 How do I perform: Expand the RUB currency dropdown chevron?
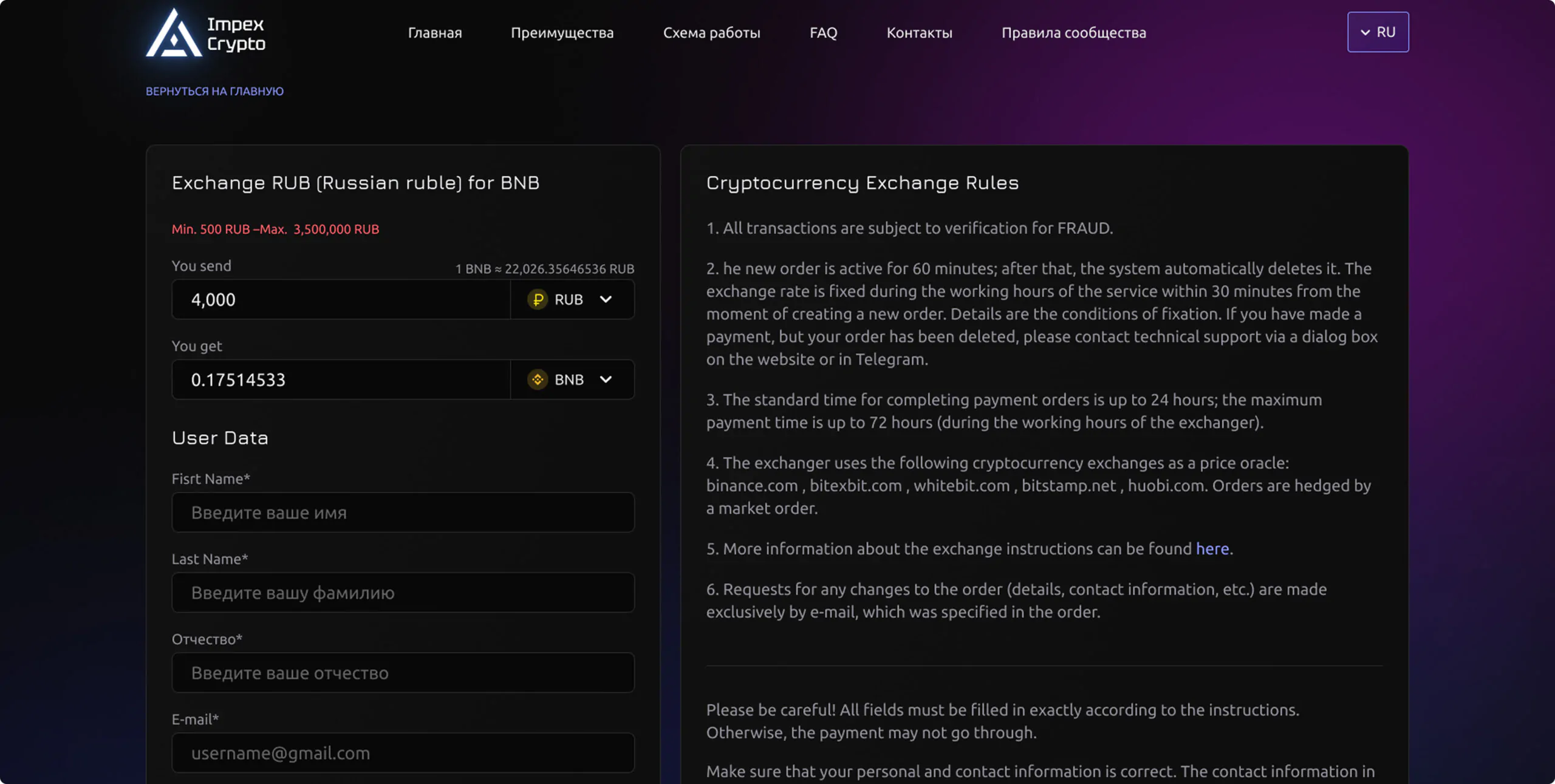pos(606,299)
